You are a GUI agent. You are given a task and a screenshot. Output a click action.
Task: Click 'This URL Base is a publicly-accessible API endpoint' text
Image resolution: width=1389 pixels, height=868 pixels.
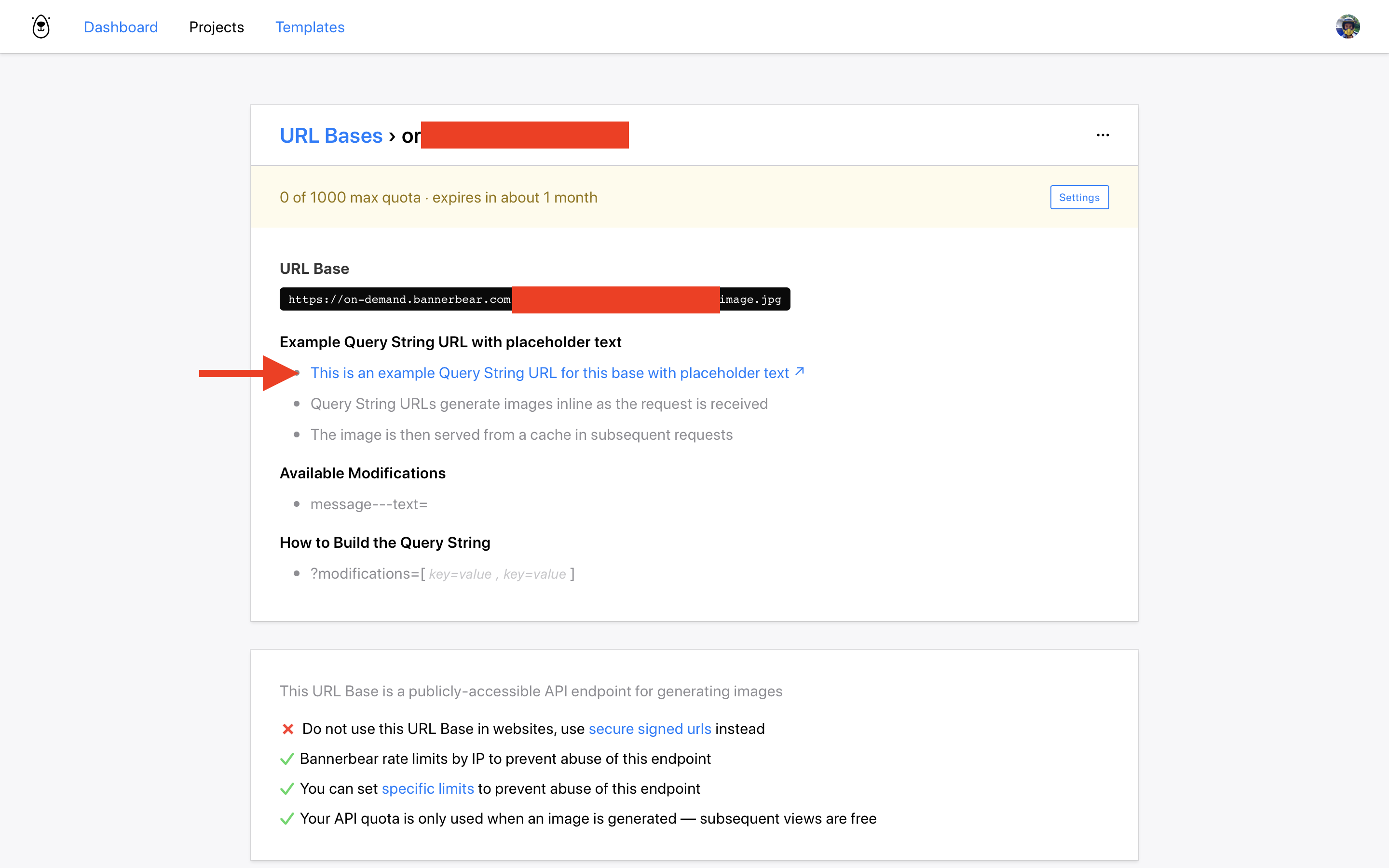(x=531, y=691)
